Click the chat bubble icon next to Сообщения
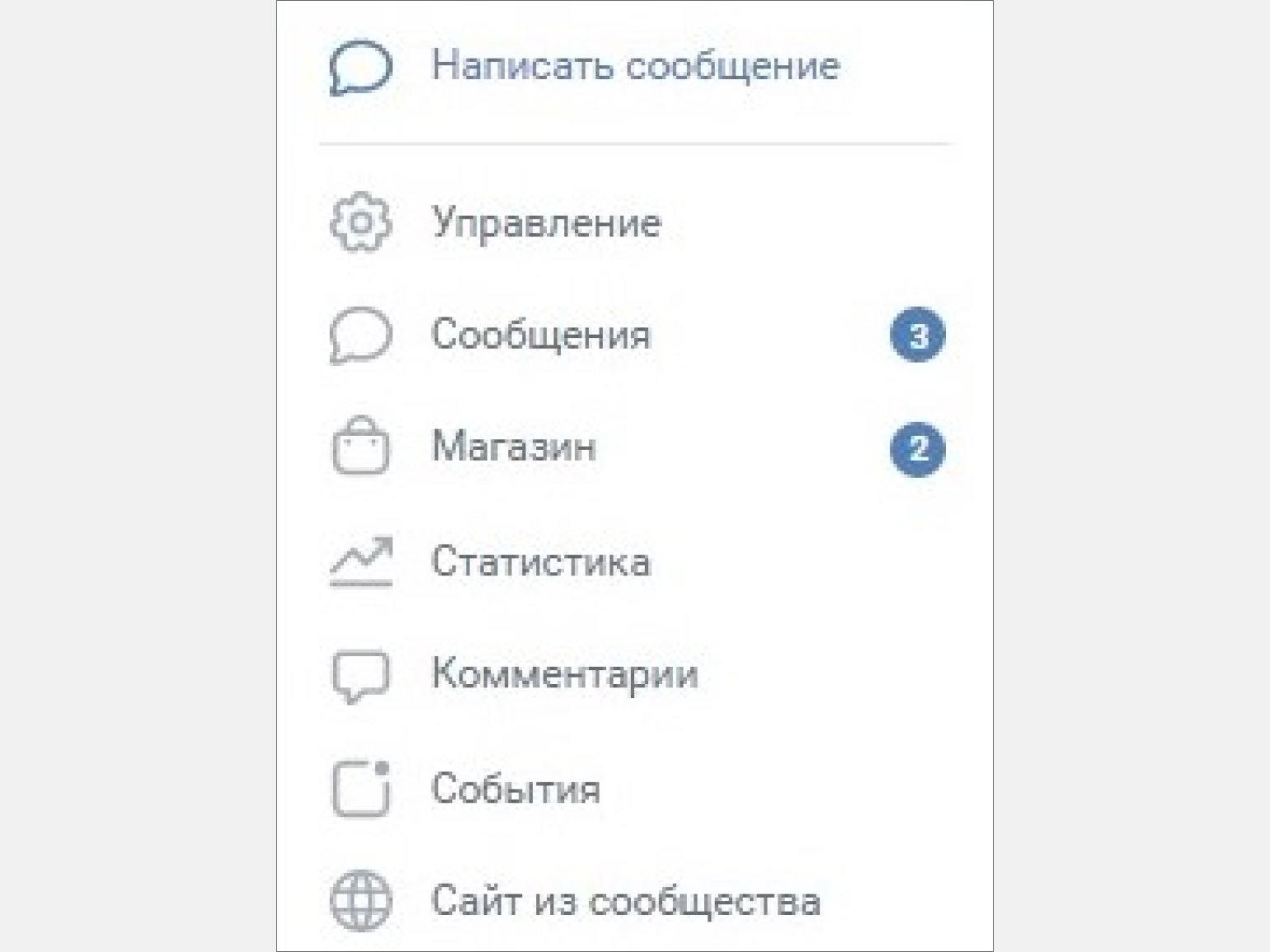 click(360, 335)
